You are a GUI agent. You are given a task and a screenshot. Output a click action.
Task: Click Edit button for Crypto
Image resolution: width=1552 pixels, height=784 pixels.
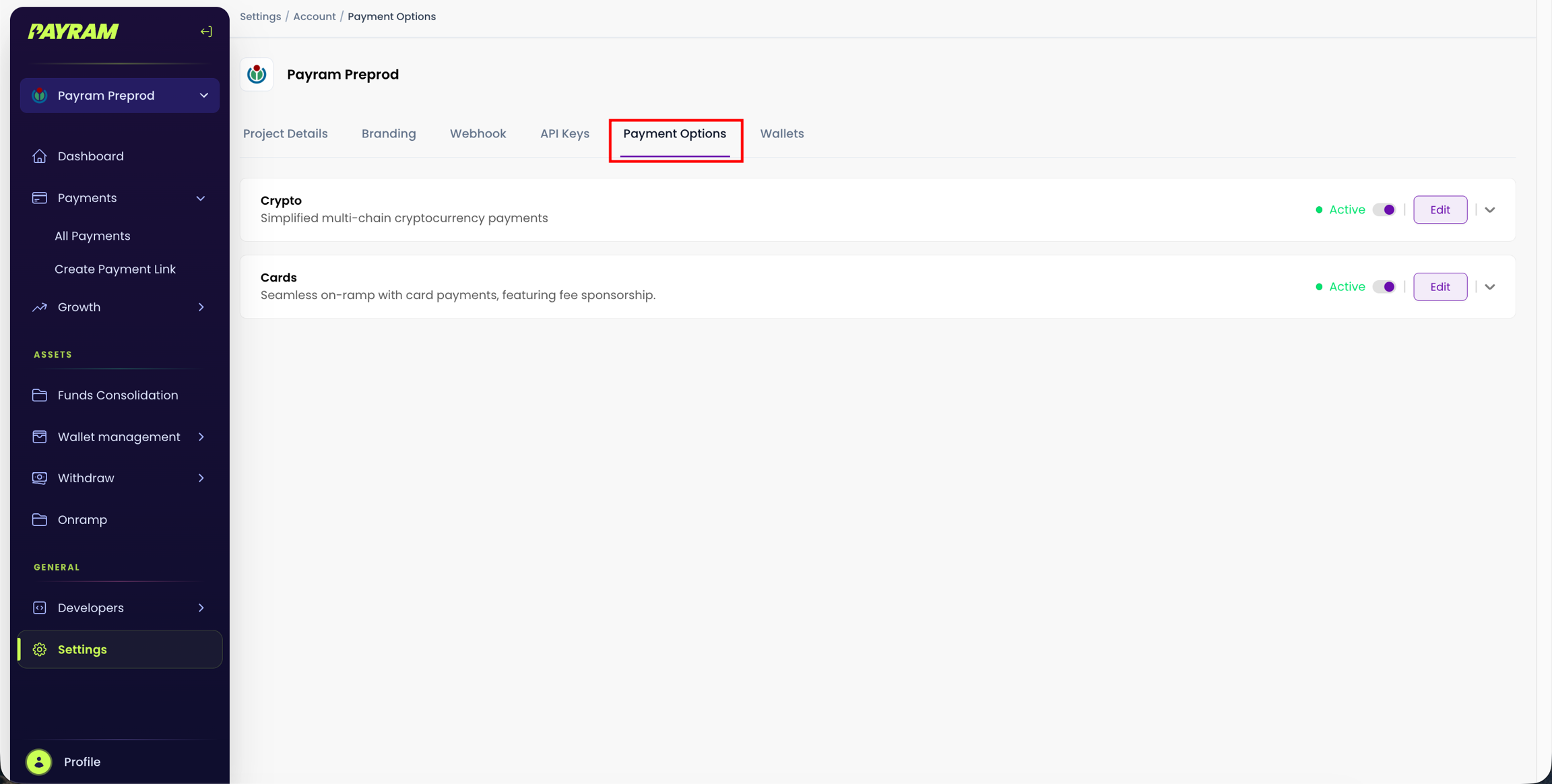pyautogui.click(x=1440, y=210)
